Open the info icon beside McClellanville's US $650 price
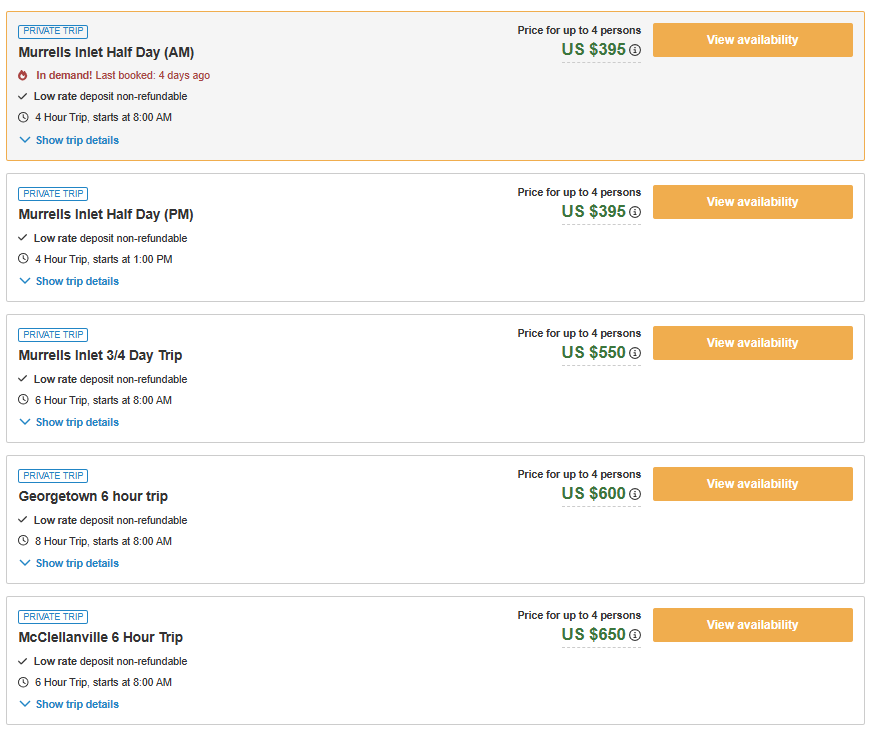871x730 pixels. [x=635, y=635]
